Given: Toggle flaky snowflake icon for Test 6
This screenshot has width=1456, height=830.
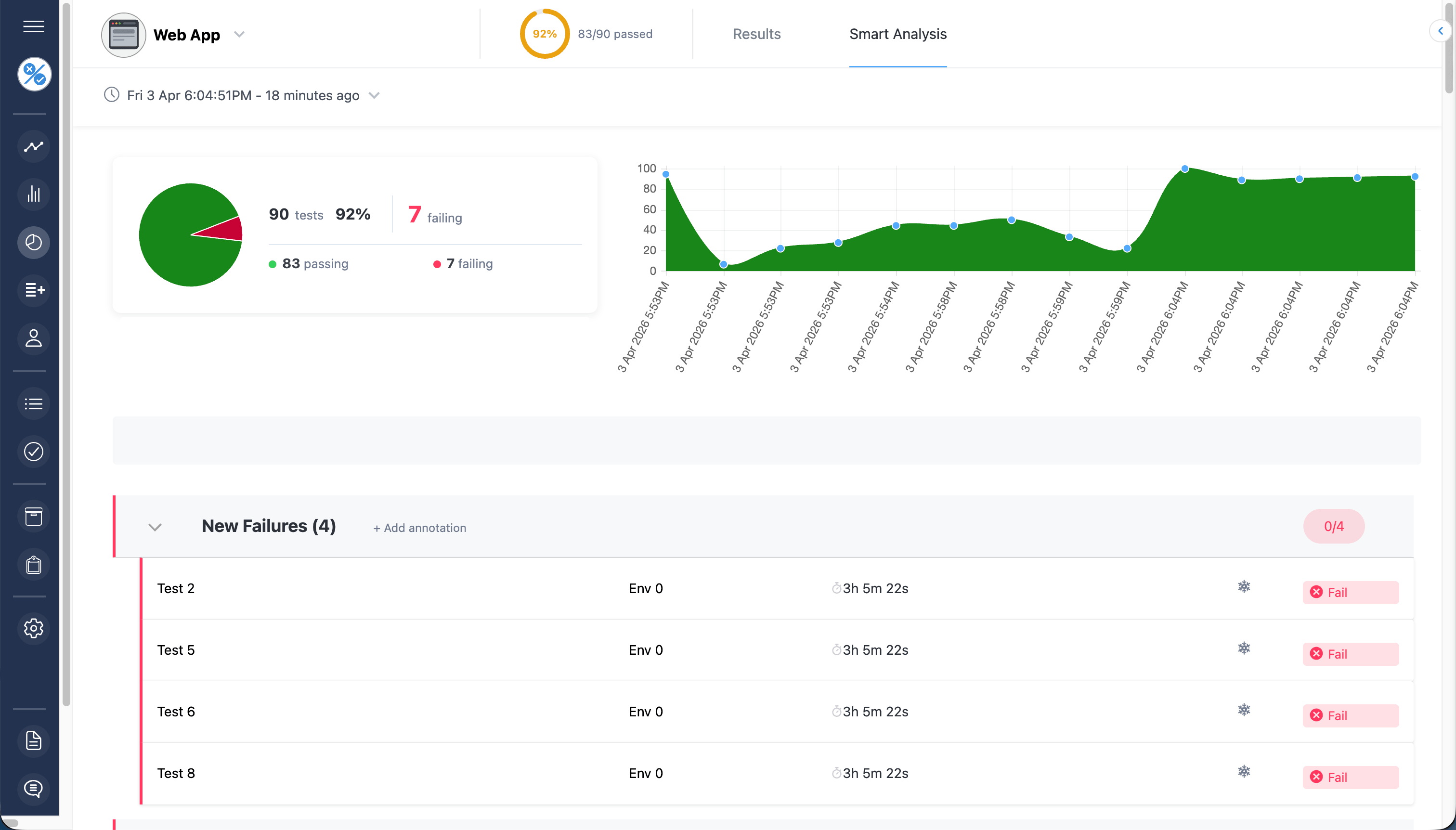Looking at the screenshot, I should tap(1244, 710).
